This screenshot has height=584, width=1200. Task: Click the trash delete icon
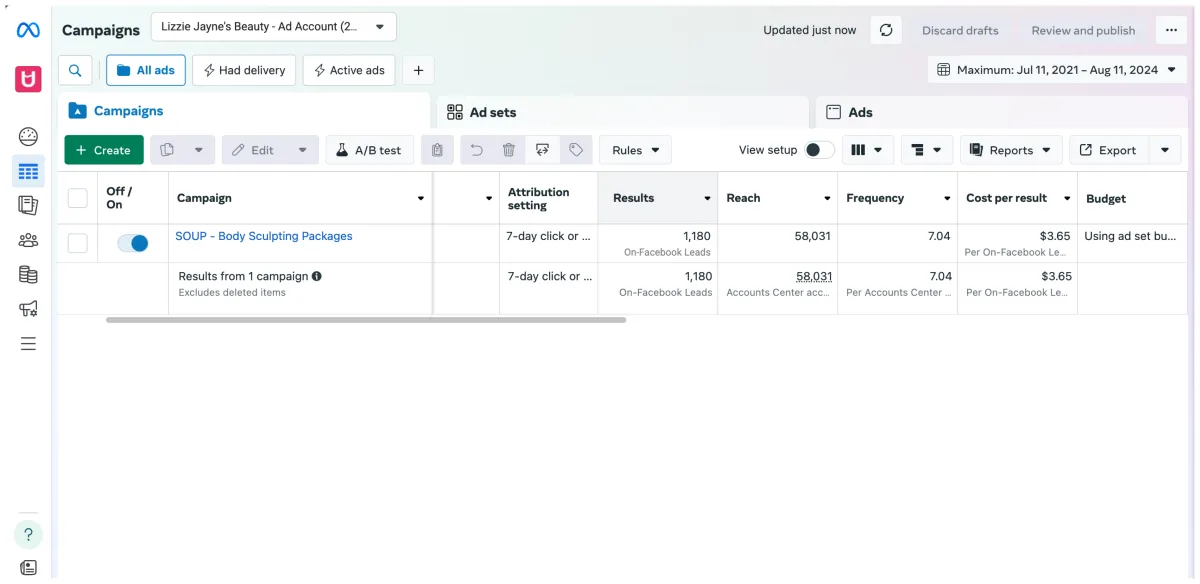509,150
